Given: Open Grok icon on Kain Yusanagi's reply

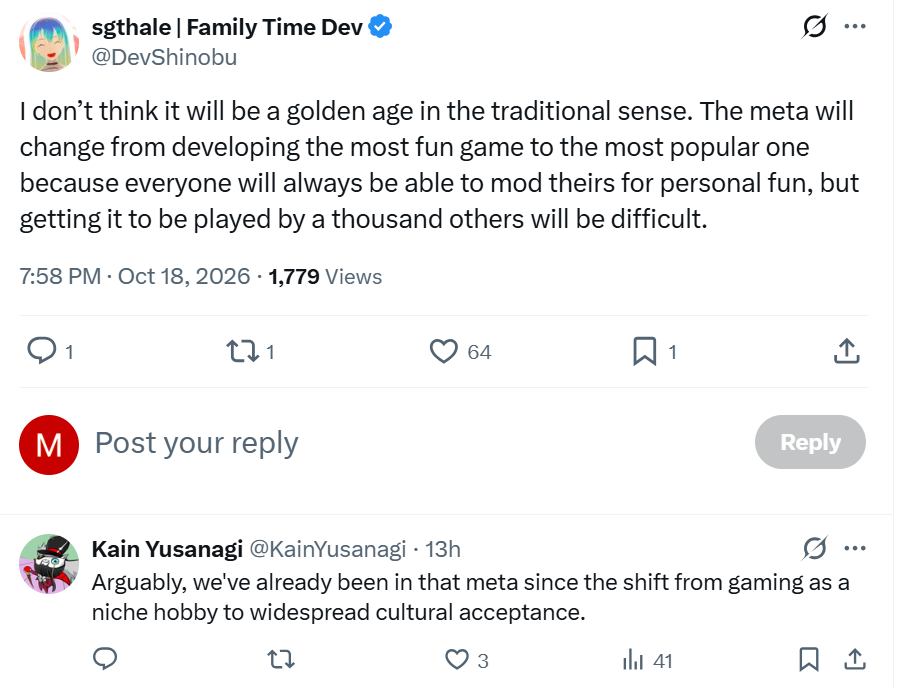Looking at the screenshot, I should pyautogui.click(x=814, y=548).
